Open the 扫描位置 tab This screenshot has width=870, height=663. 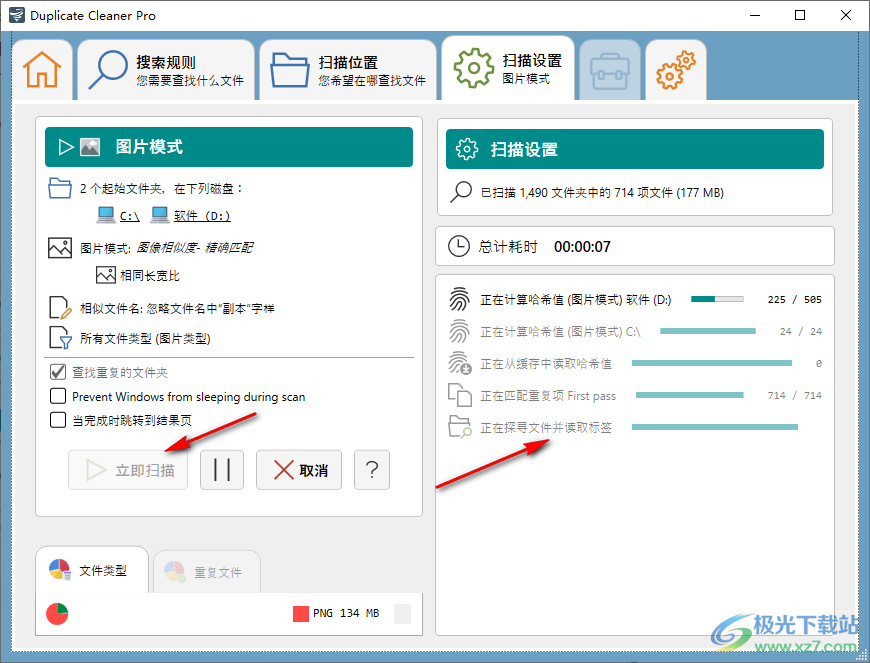point(348,70)
